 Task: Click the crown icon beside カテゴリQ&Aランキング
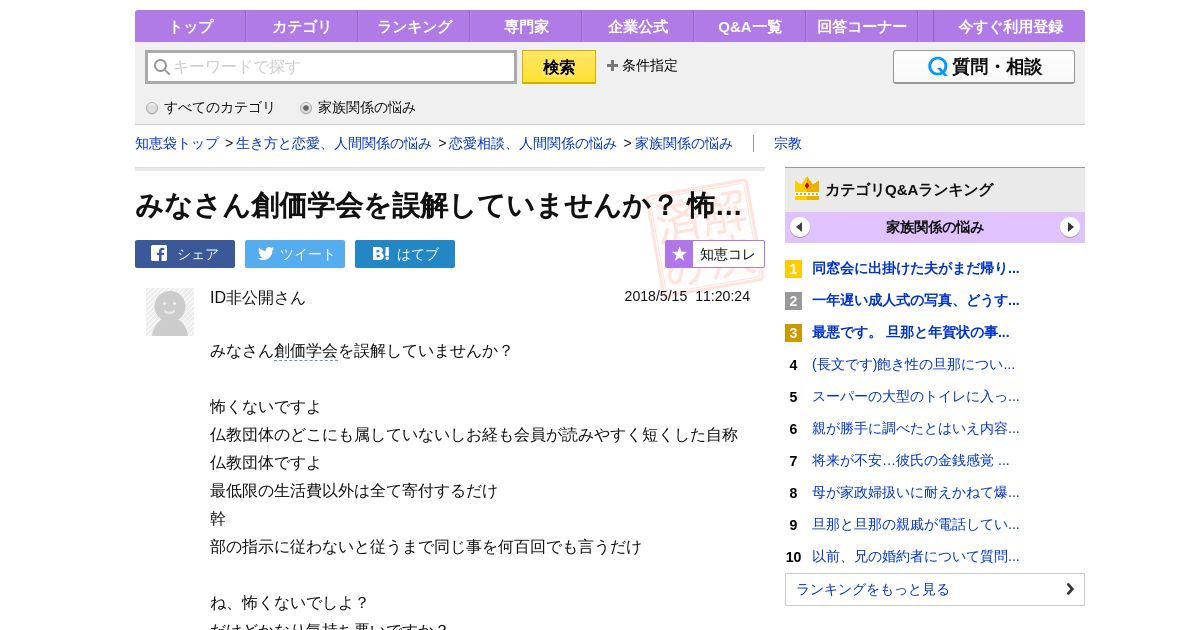[x=807, y=189]
